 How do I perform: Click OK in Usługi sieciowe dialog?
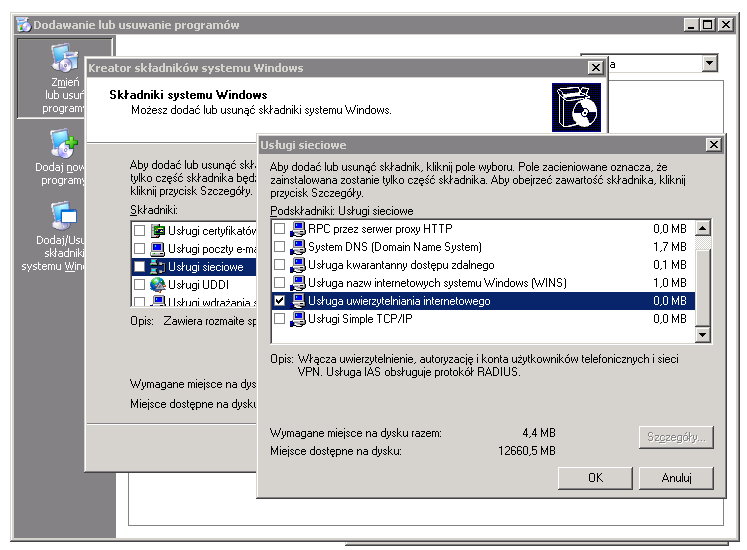point(595,478)
